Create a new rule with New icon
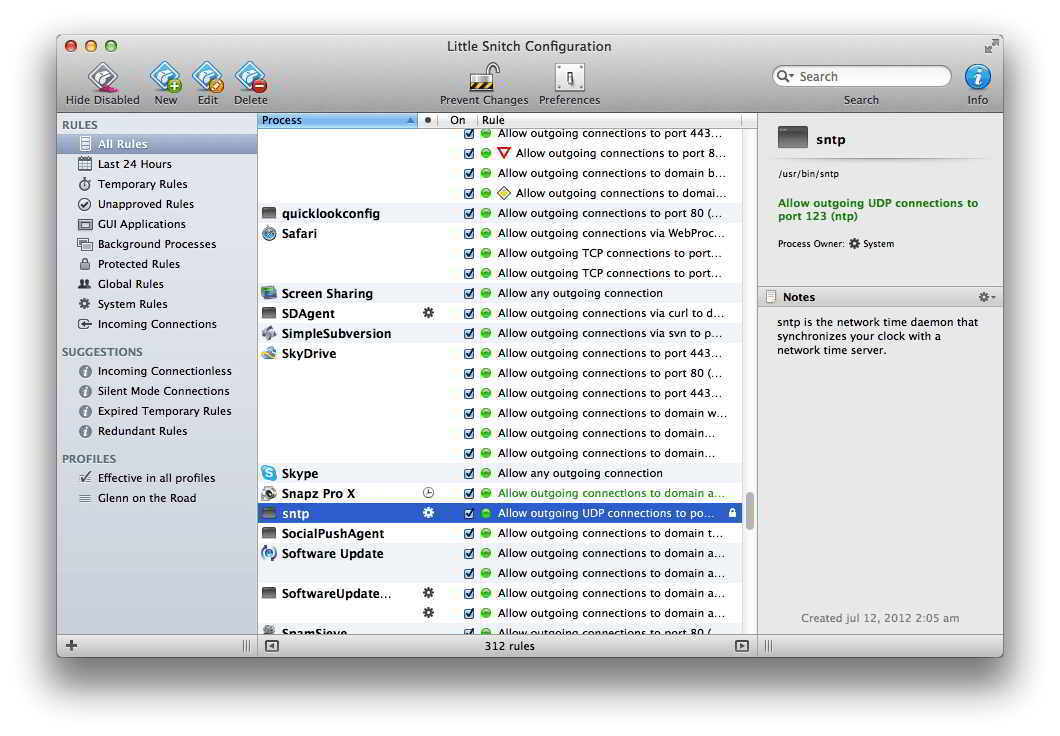 (x=165, y=78)
